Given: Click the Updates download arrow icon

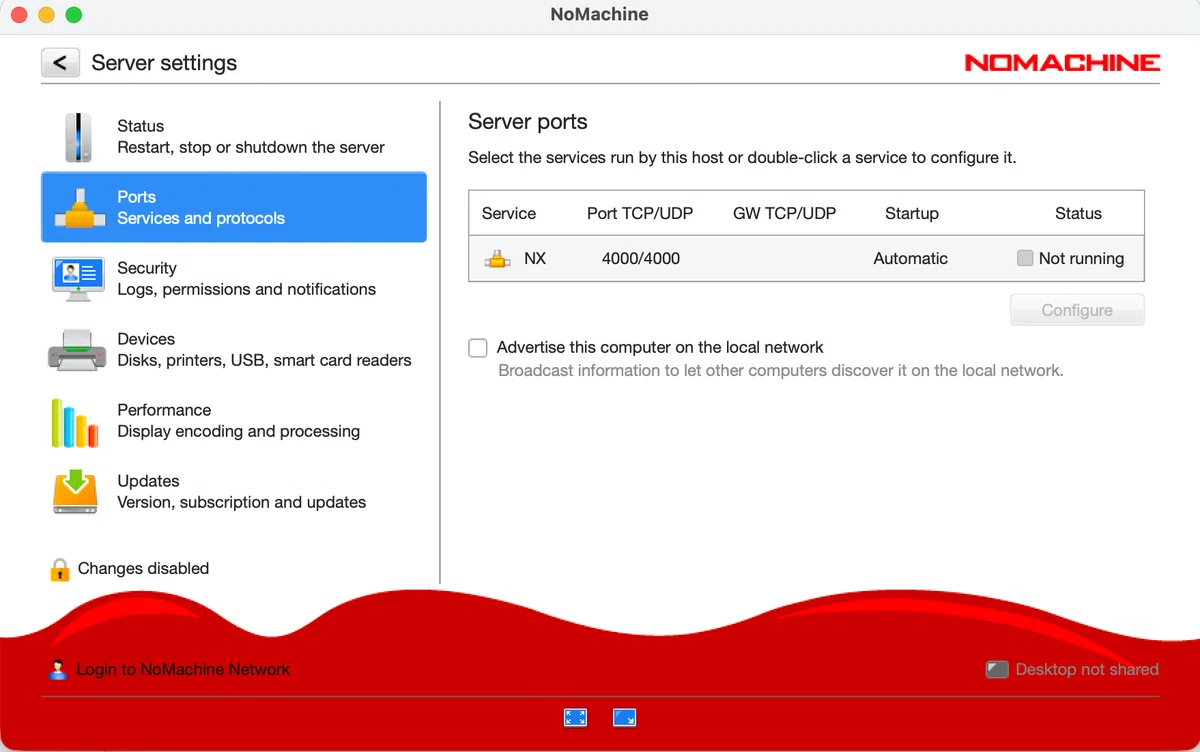Looking at the screenshot, I should point(75,492).
